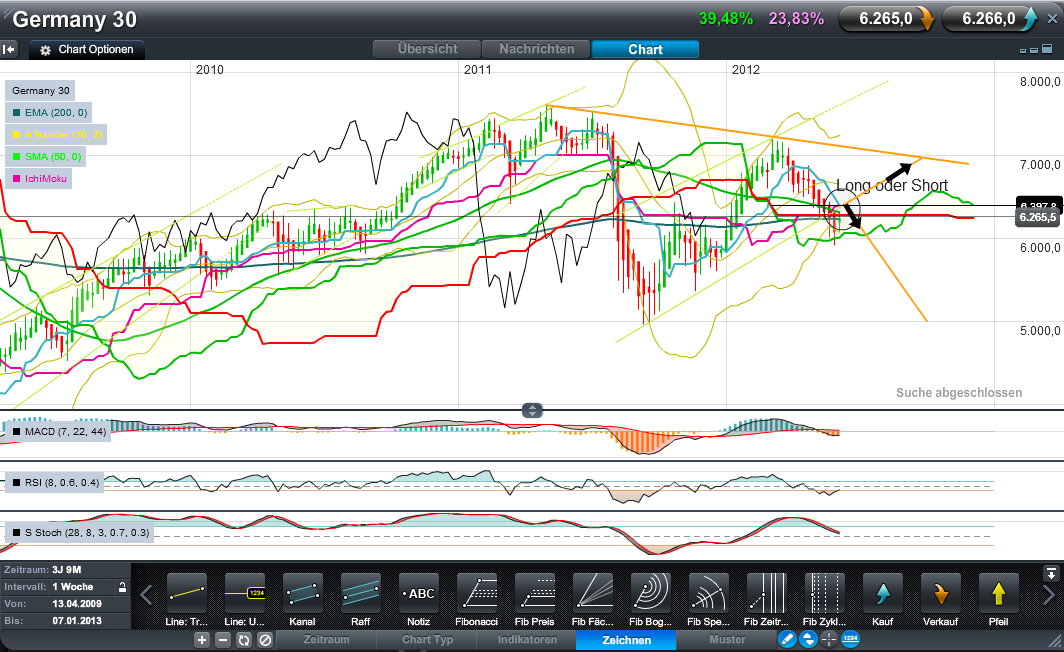Viewport: 1064px width, 652px height.
Task: Toggle the crosshair cursor icon
Action: (x=829, y=638)
